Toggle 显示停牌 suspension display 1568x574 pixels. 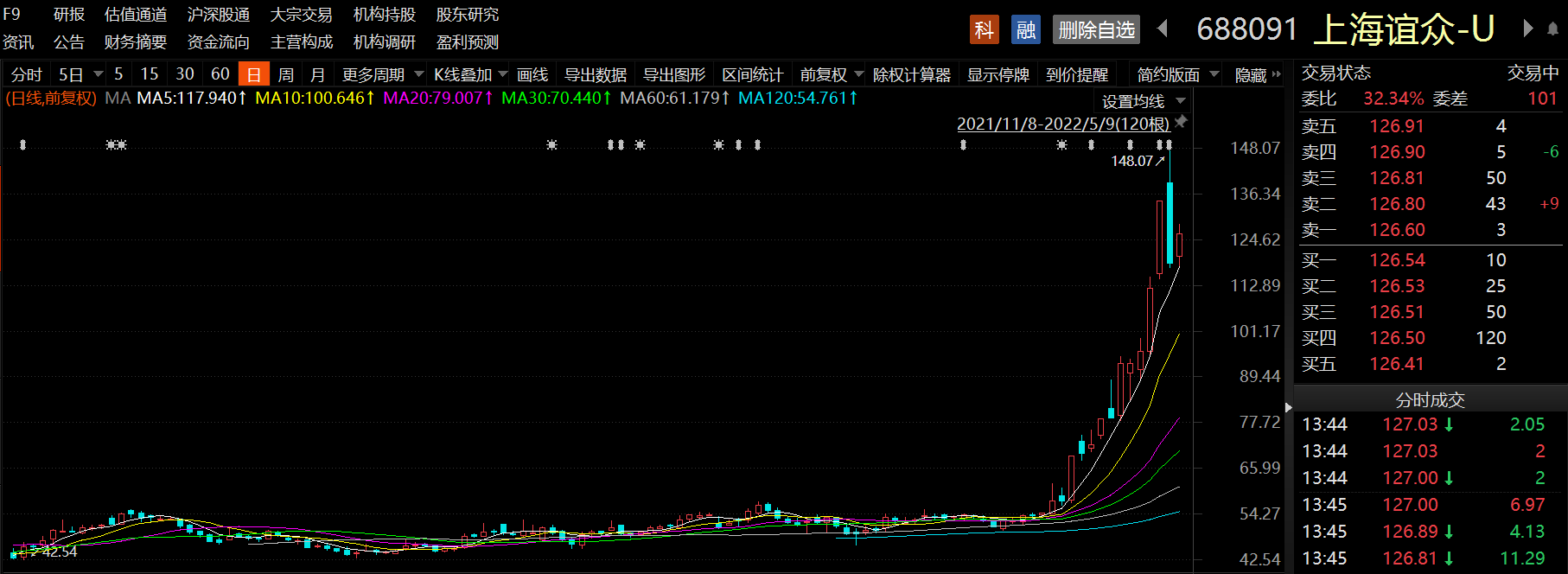[998, 75]
